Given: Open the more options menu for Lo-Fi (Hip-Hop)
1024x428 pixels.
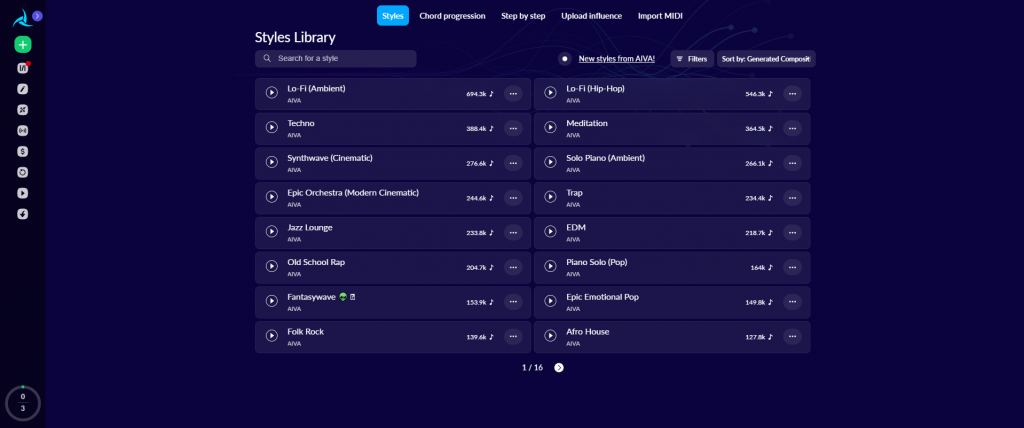Looking at the screenshot, I should coord(792,93).
